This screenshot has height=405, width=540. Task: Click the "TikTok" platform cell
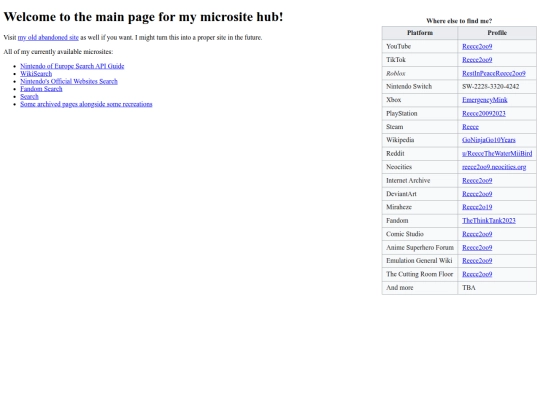point(420,60)
